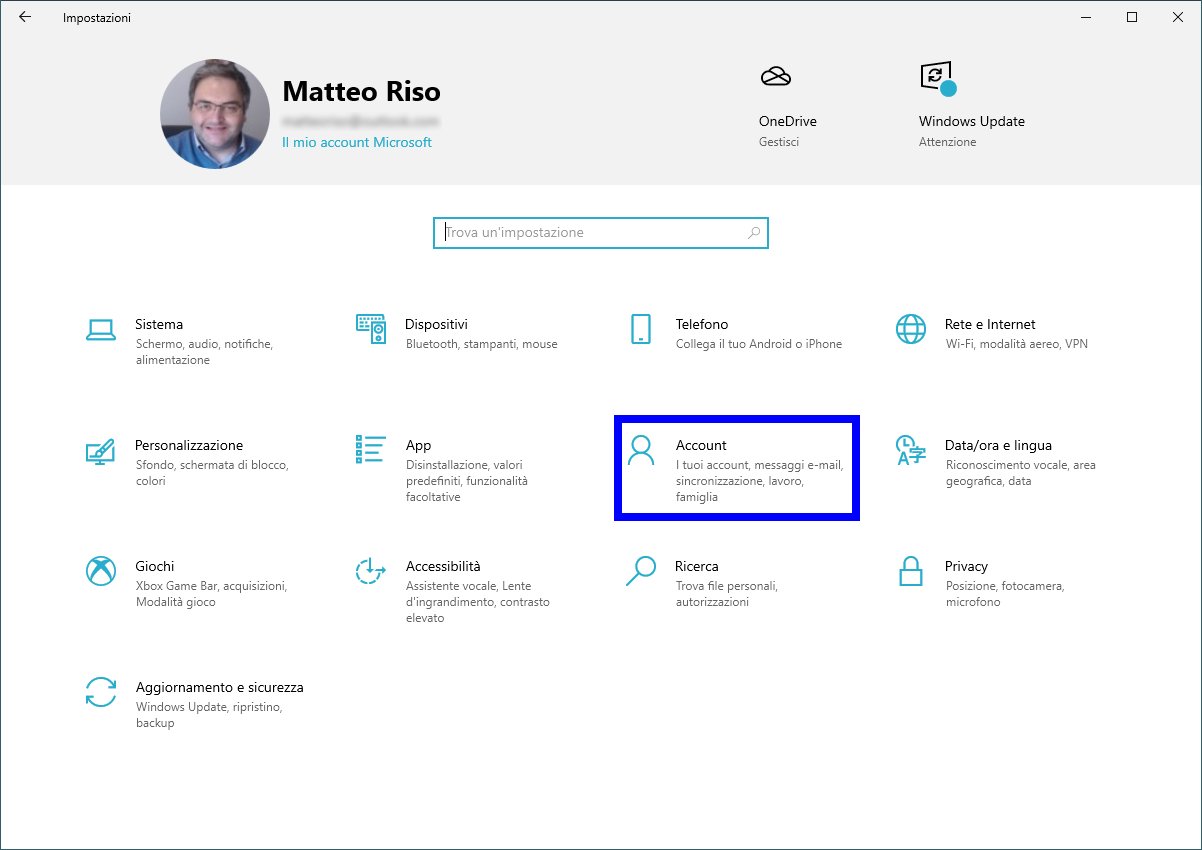Click 'Trova file personali, autorizzazioni' description
Image resolution: width=1202 pixels, height=850 pixels.
727,594
